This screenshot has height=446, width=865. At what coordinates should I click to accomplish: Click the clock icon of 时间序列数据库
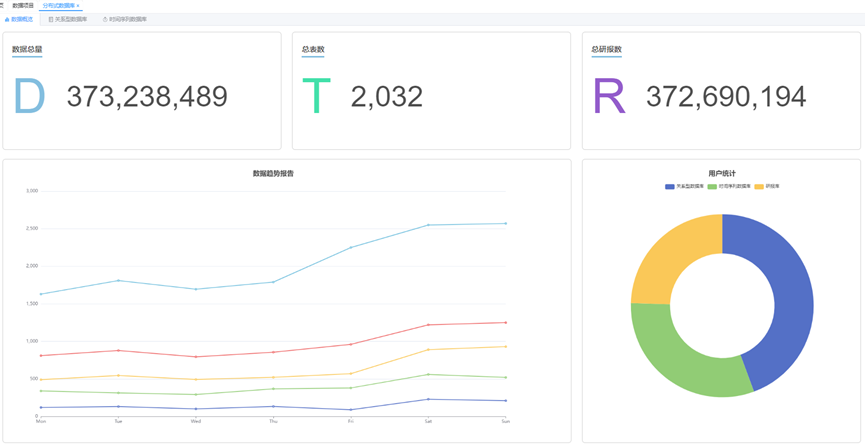[x=105, y=19]
